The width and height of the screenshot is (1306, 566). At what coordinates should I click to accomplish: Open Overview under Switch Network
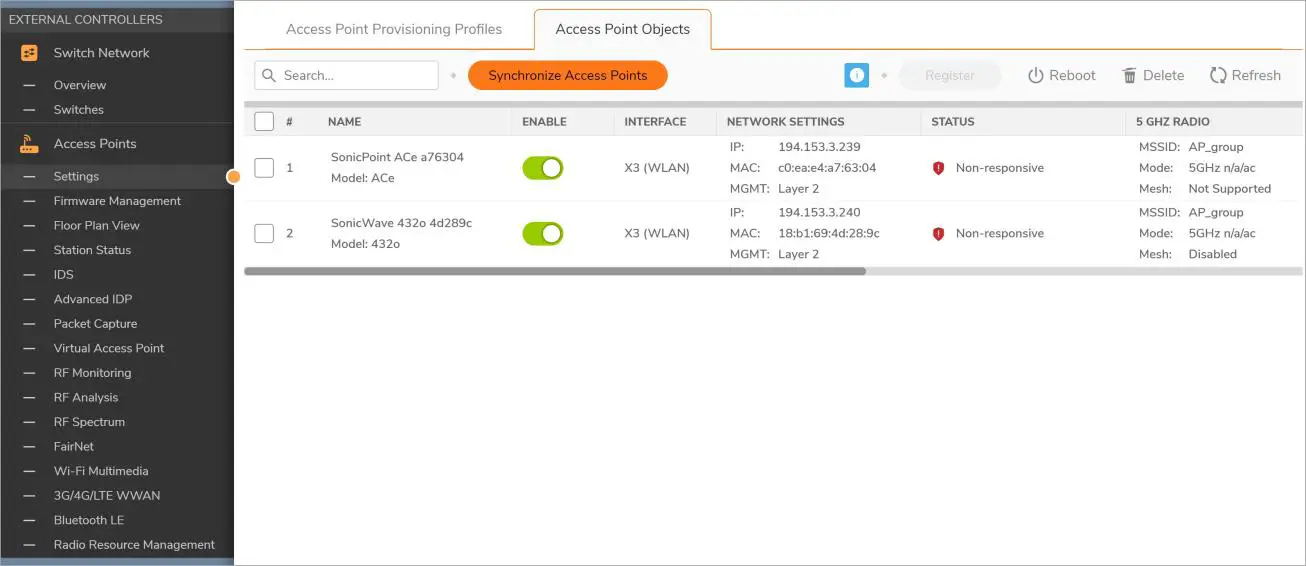point(80,85)
